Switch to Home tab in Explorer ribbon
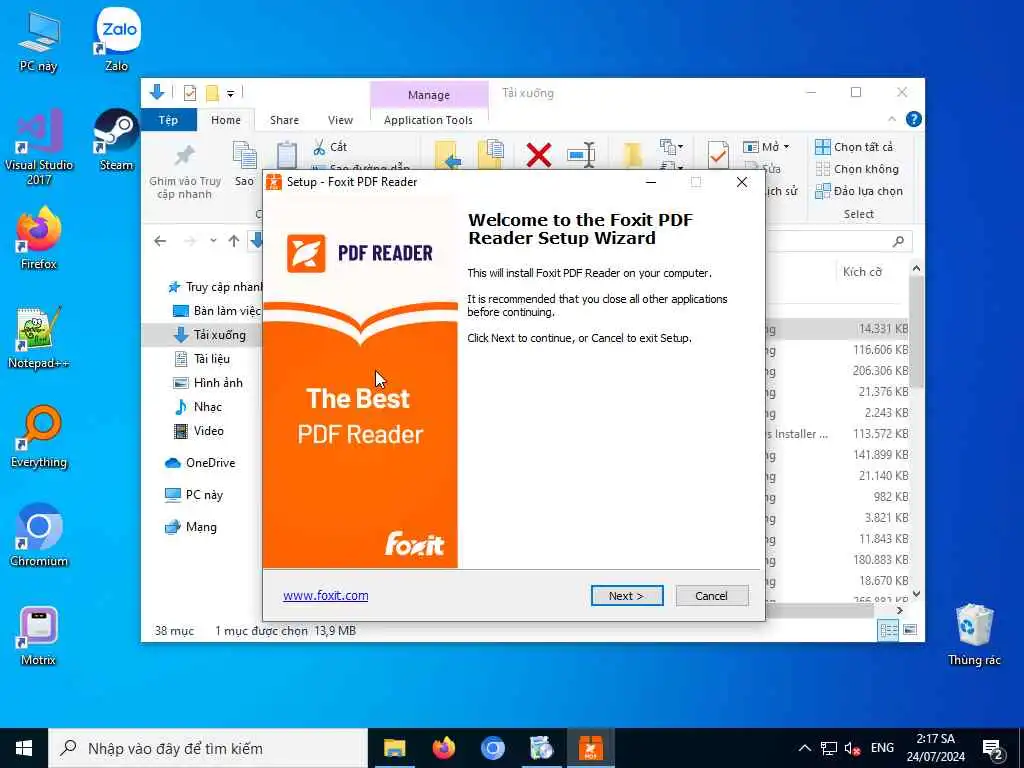Viewport: 1024px width, 768px height. tap(225, 120)
